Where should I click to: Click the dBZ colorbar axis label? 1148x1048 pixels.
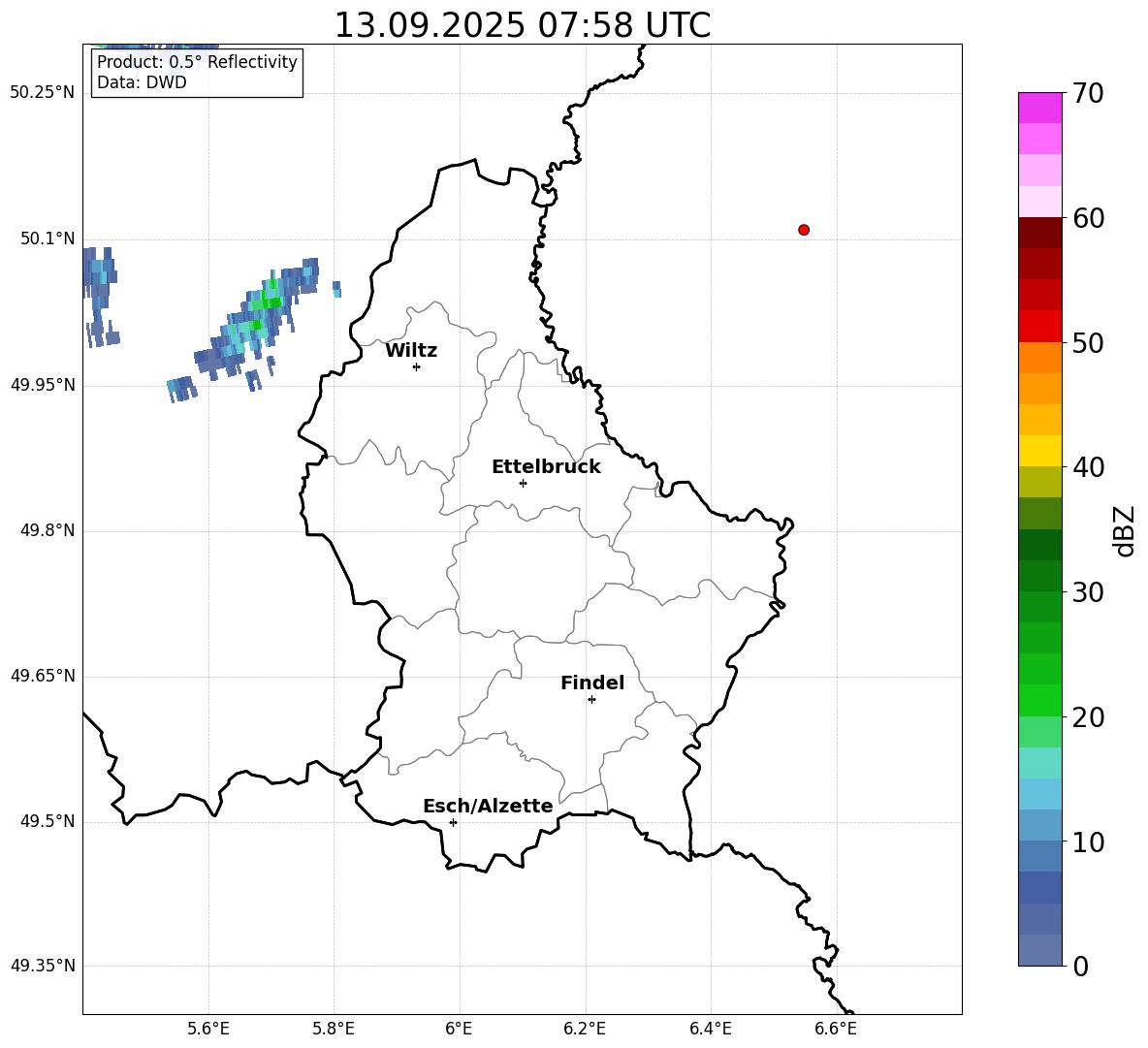coord(1125,530)
